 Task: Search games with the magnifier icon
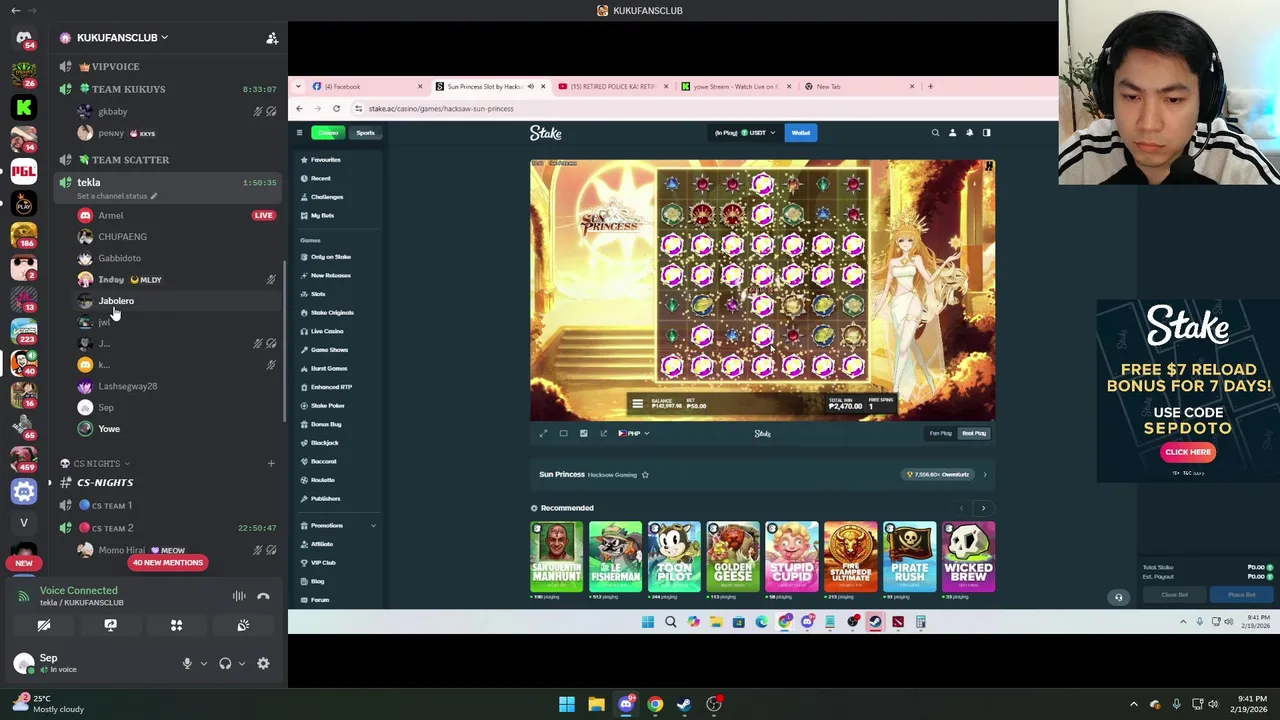935,133
